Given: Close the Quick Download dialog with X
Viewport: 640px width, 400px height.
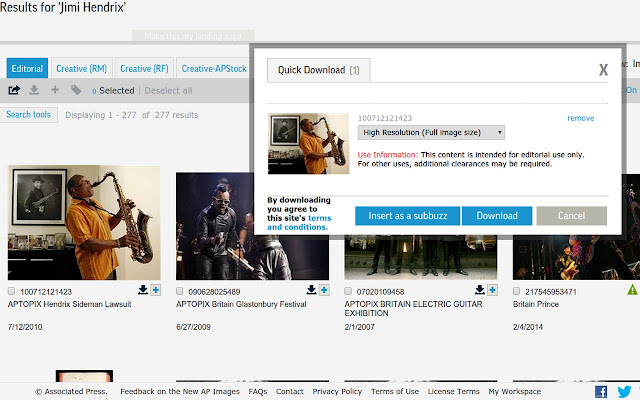Looking at the screenshot, I should pos(603,70).
